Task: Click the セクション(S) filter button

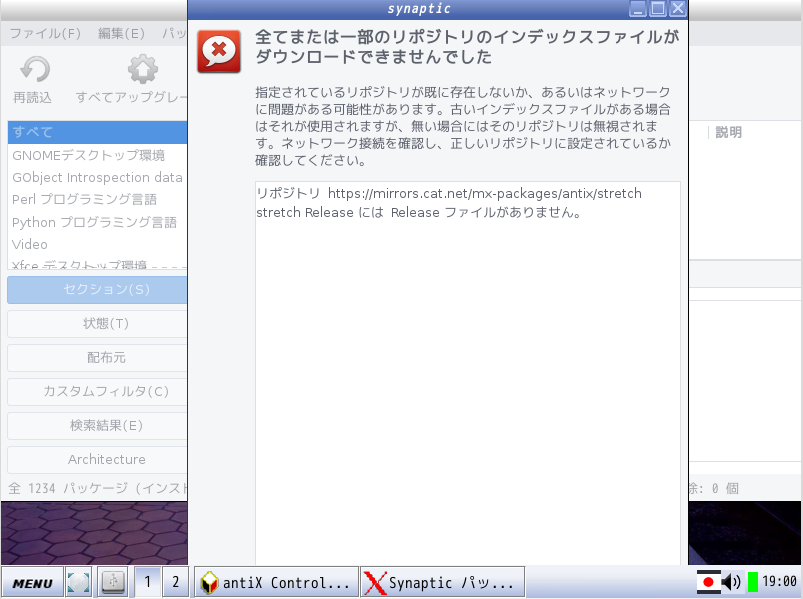Action: (97, 290)
